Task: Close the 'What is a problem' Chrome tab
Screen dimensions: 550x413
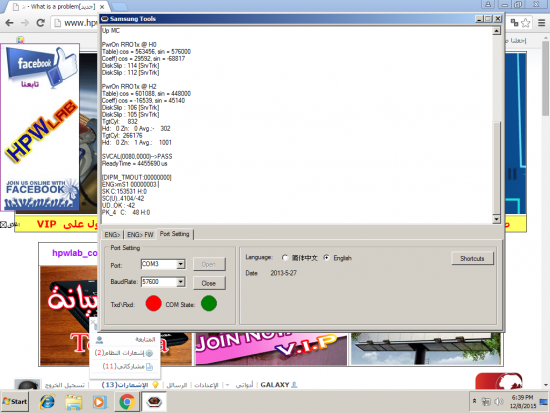Action: coord(102,7)
